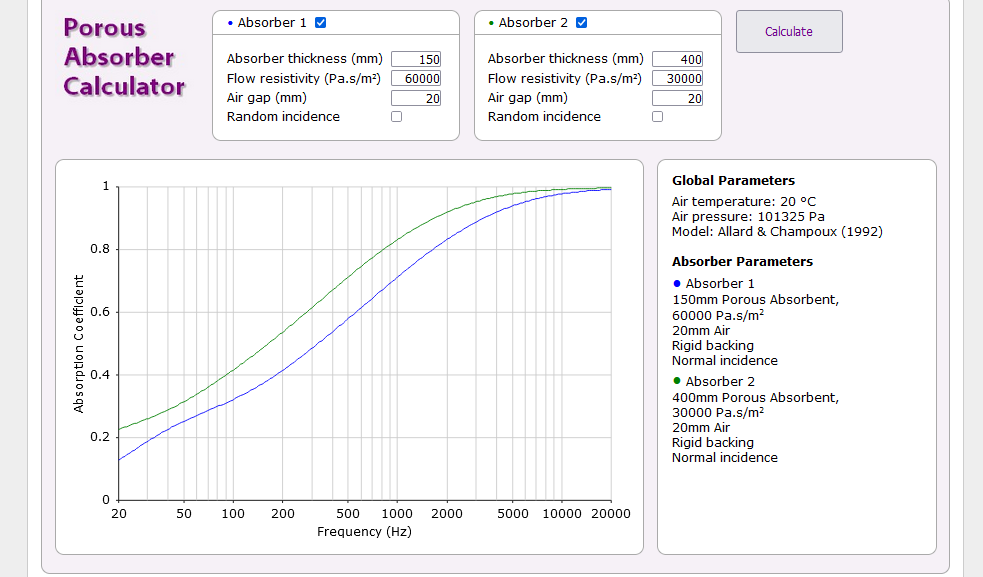This screenshot has height=577, width=983.
Task: Focus the Absorber 1 thickness field
Action: click(416, 59)
